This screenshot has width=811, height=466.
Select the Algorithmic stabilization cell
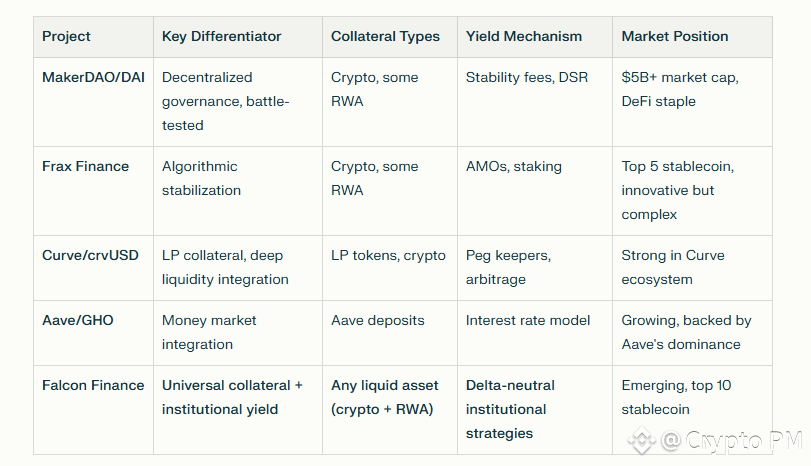201,178
